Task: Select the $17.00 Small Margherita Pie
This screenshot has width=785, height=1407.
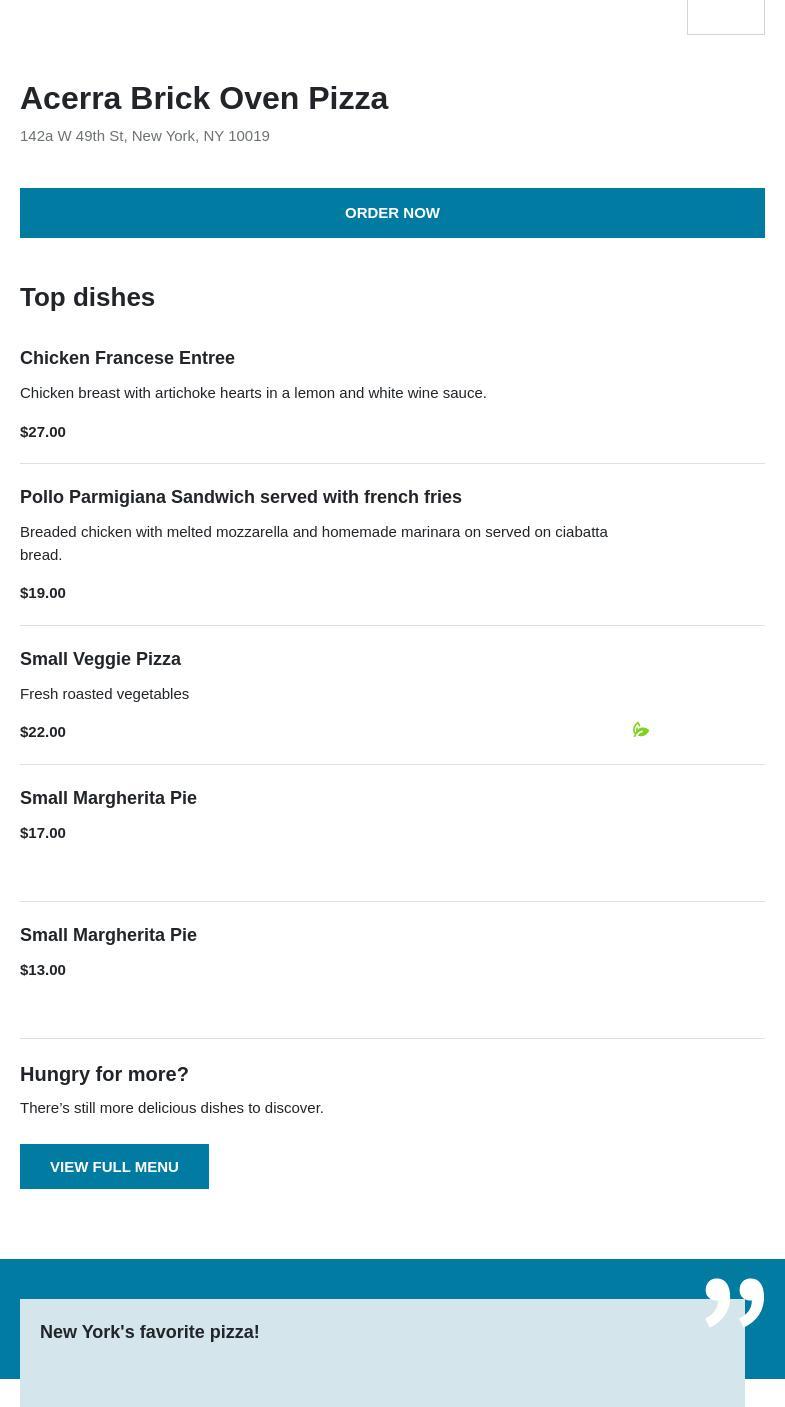Action: tap(108, 798)
